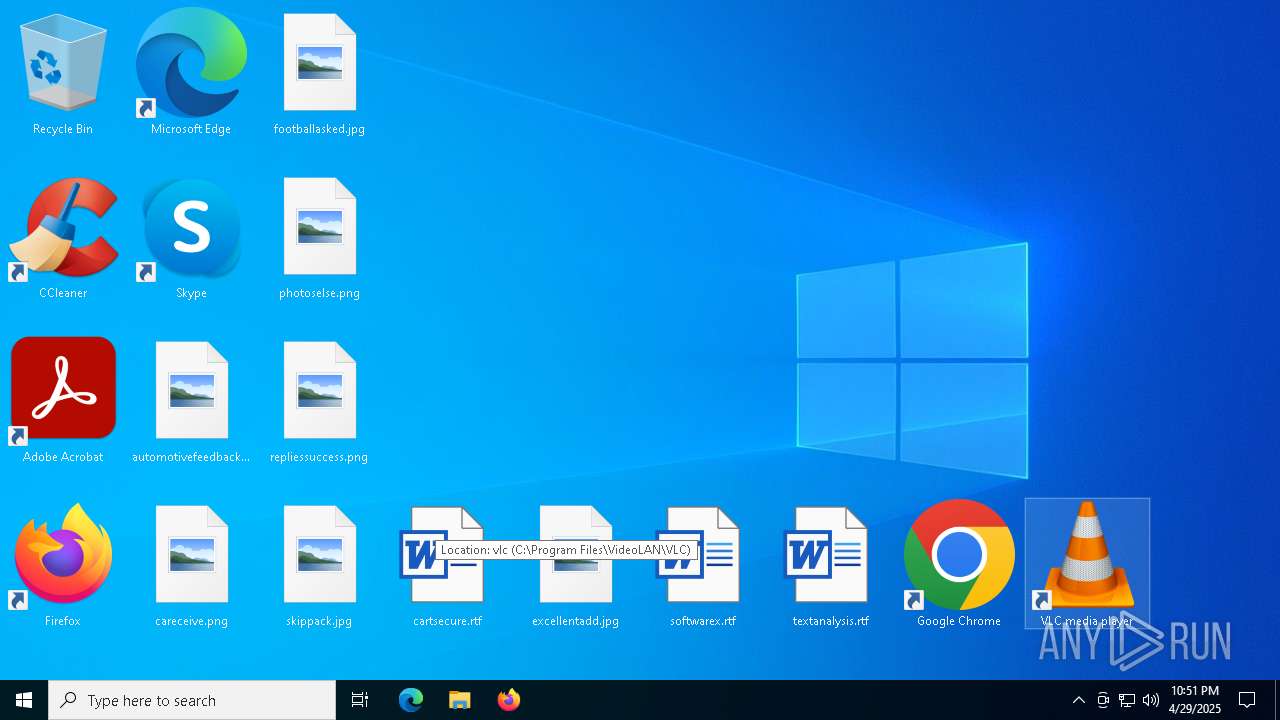Select the Firefox desktop shortcut
Image resolution: width=1280 pixels, height=720 pixels.
point(63,567)
